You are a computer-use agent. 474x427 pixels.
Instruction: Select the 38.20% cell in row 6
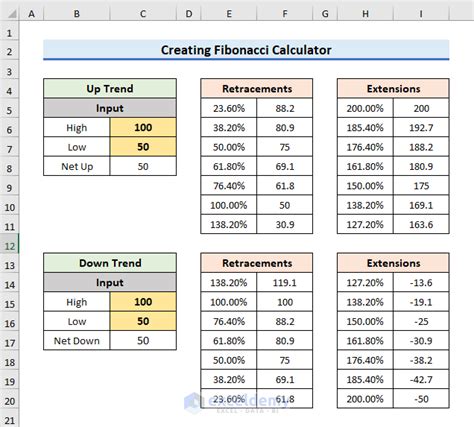coord(229,127)
